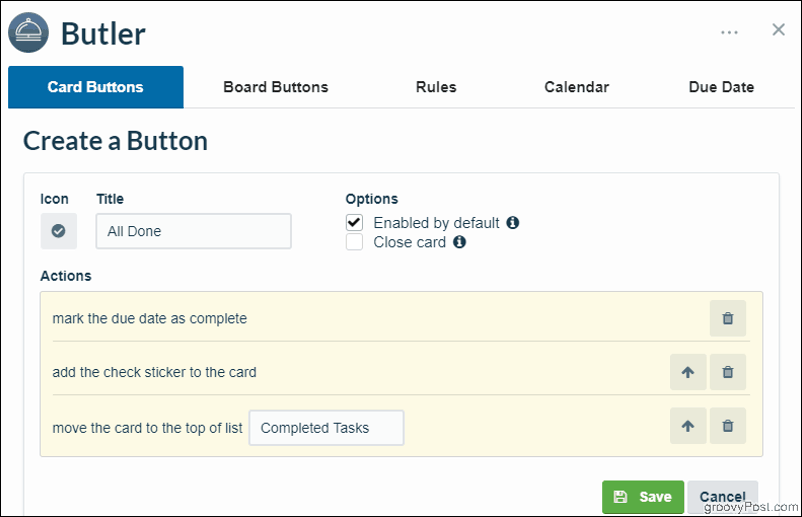Open the Rules tab
Viewport: 802px width, 517px height.
pyautogui.click(x=436, y=87)
